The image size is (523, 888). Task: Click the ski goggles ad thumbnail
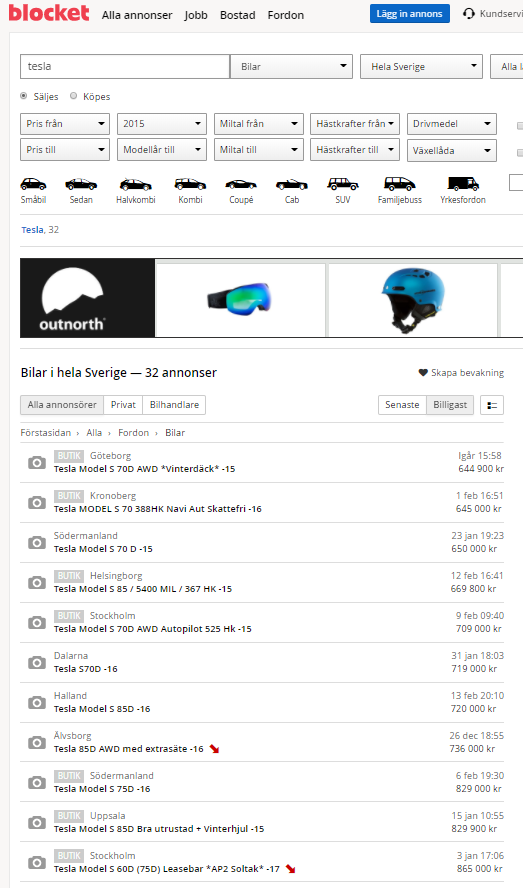point(240,300)
